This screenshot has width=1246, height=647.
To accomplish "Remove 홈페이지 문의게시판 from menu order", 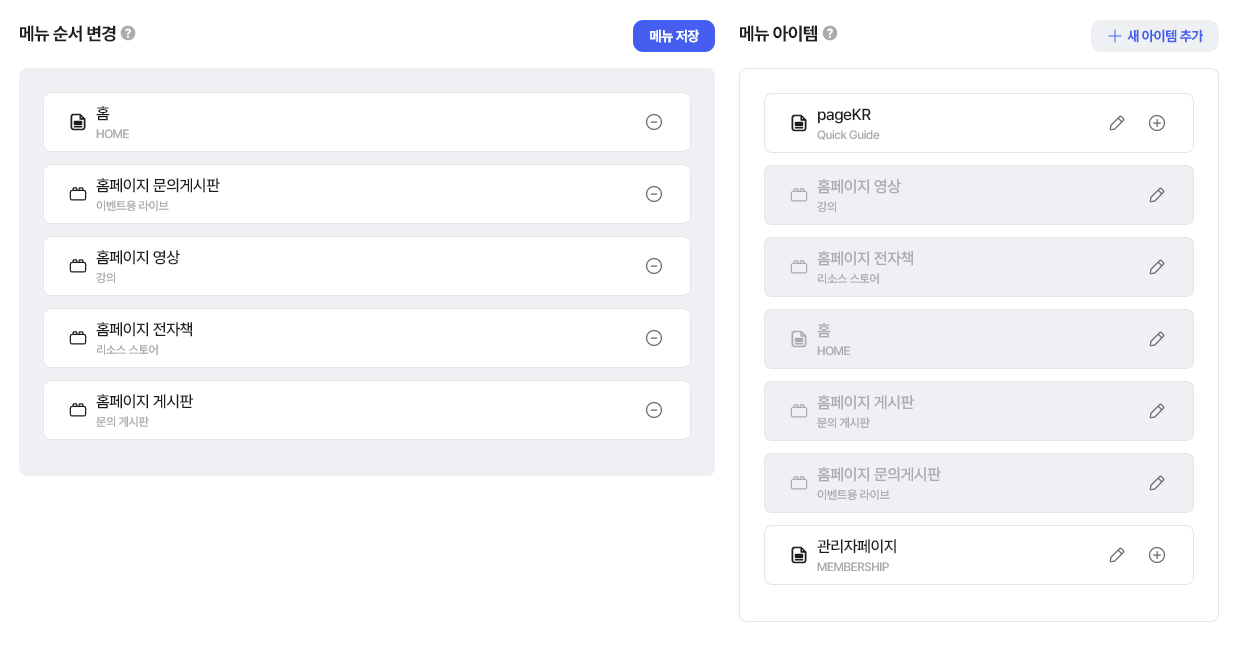I will point(654,194).
